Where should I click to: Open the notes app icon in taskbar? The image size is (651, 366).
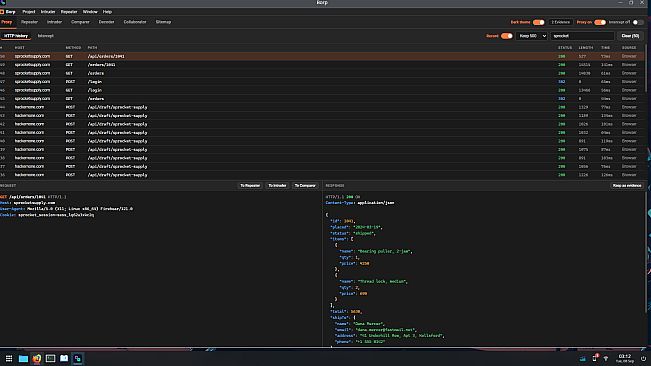[64, 358]
